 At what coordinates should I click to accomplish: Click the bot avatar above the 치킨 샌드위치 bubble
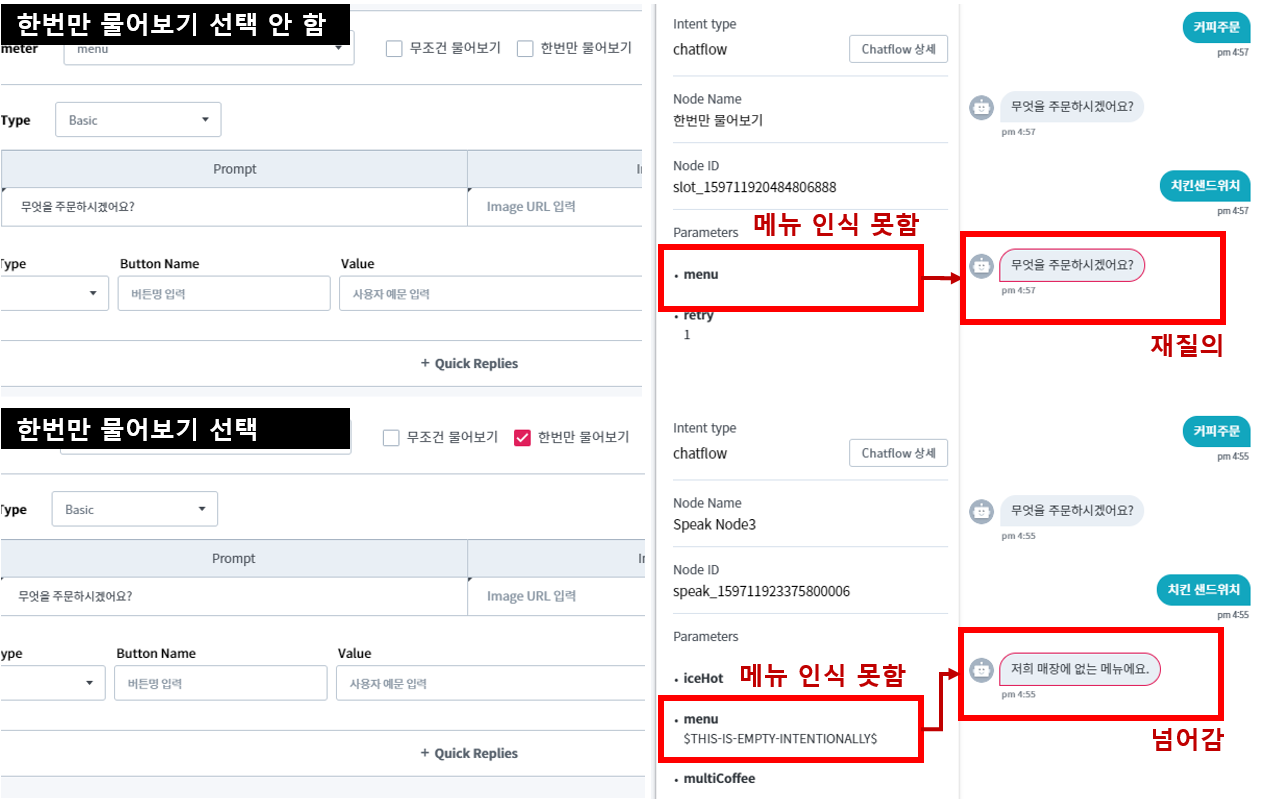[981, 511]
